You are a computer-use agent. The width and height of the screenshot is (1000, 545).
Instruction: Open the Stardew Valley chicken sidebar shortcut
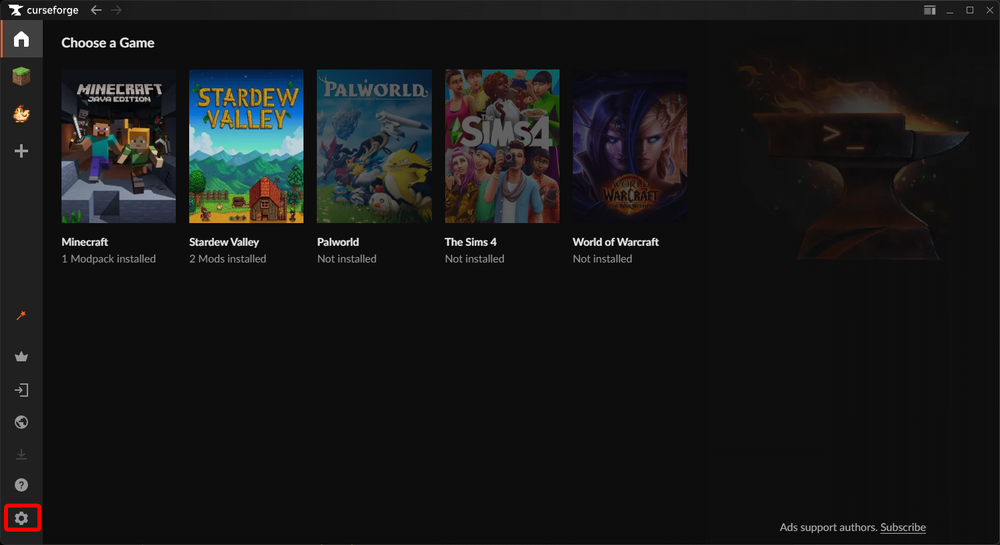(21, 114)
